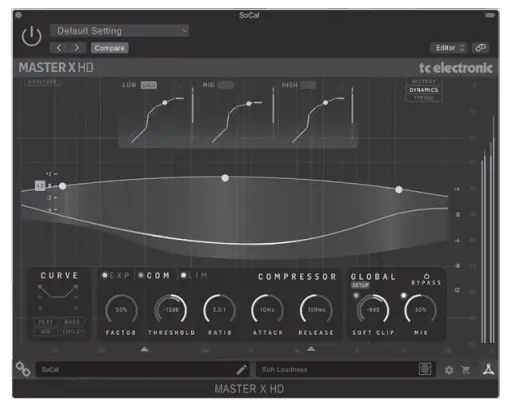517x416 pixels.
Task: Click the Compare button
Action: pos(109,48)
